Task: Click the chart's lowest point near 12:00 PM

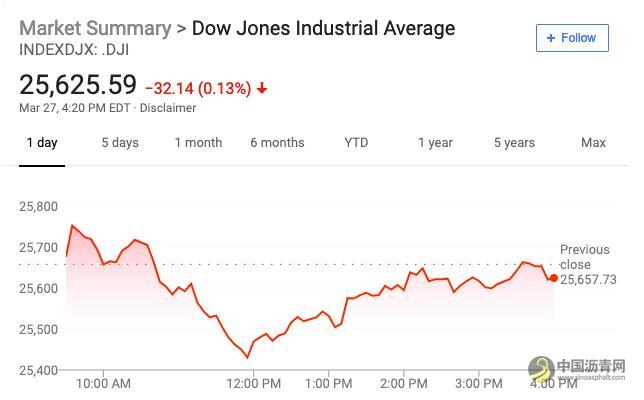Action: (x=248, y=357)
